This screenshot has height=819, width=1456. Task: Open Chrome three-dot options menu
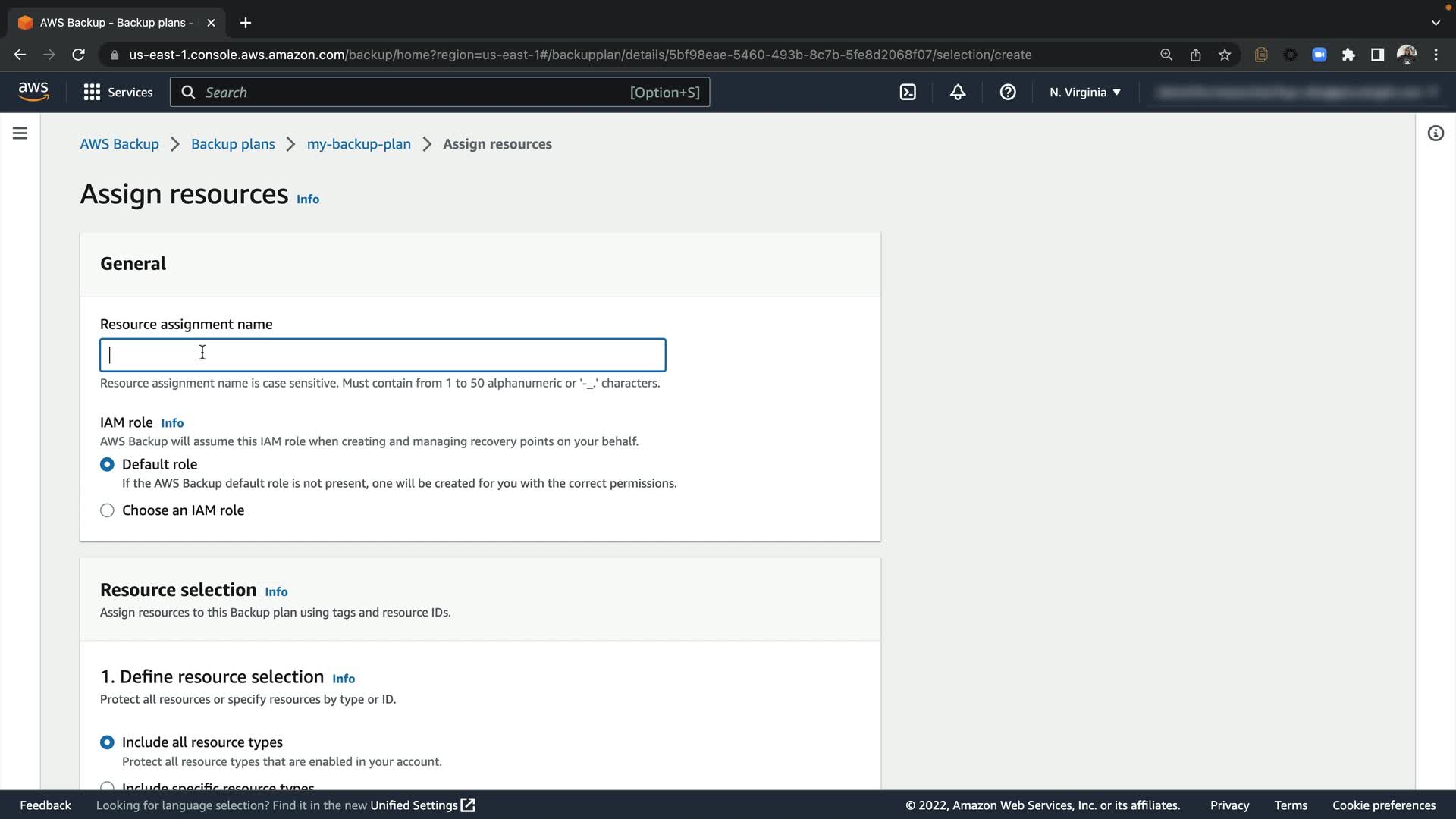1436,55
